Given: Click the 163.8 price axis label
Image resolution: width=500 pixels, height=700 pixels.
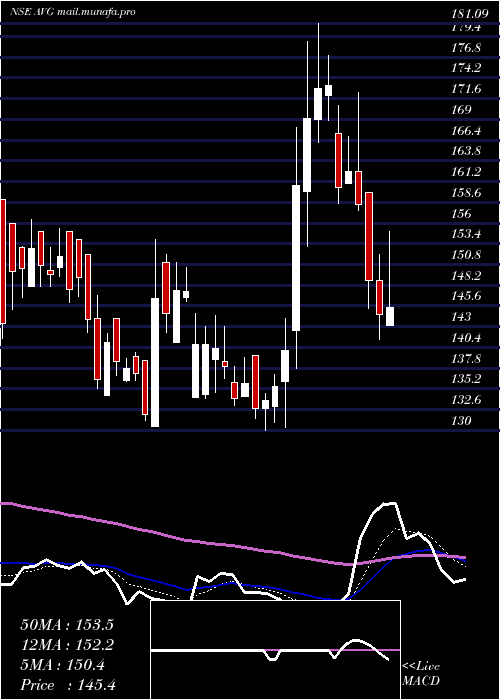Looking at the screenshot, I should tap(466, 151).
